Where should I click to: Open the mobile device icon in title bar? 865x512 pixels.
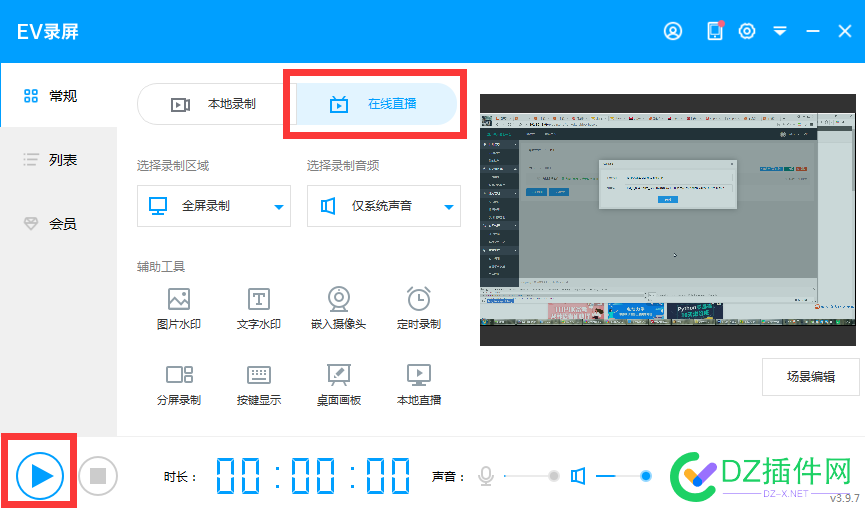715,31
